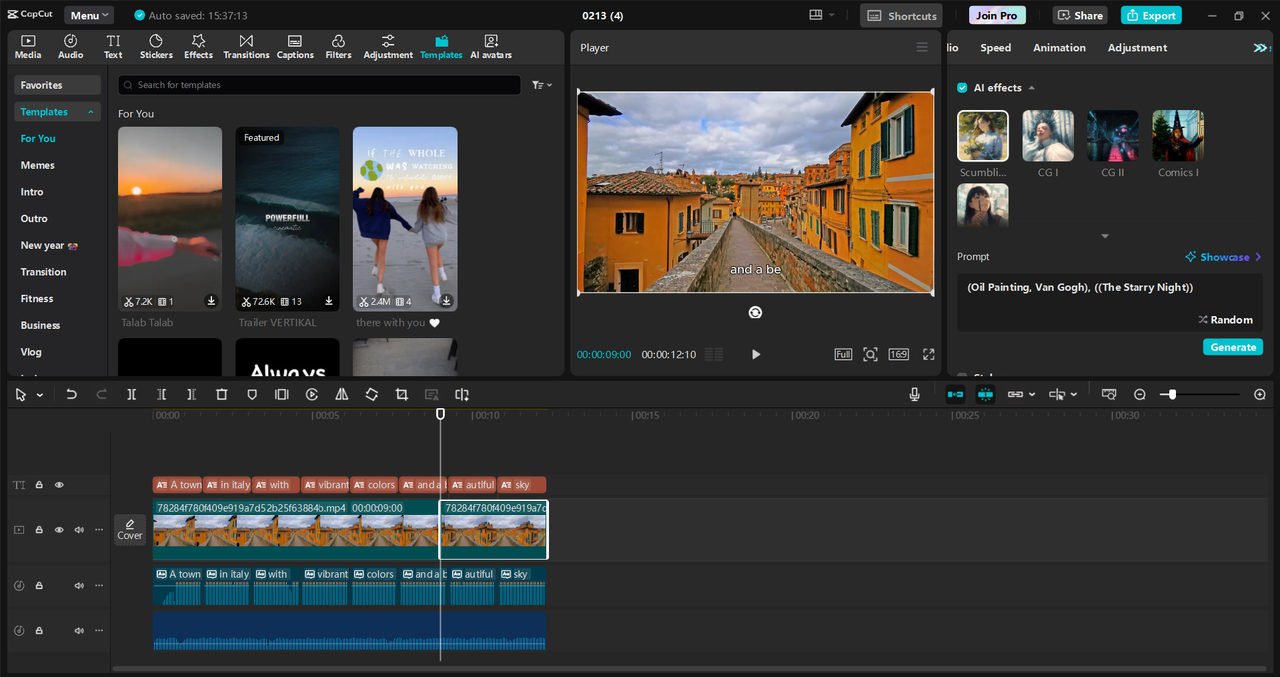
Task: Click the player hamburger menu icon
Action: click(922, 47)
